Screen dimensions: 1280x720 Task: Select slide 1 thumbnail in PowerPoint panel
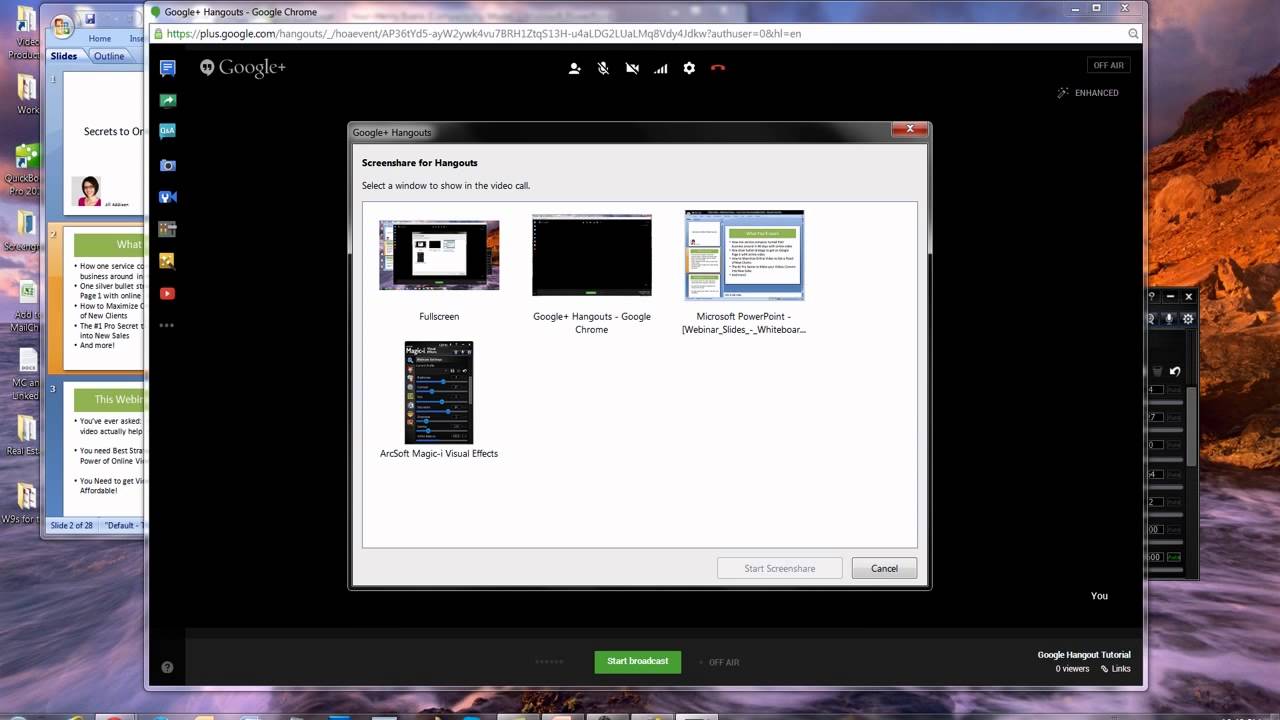point(105,142)
